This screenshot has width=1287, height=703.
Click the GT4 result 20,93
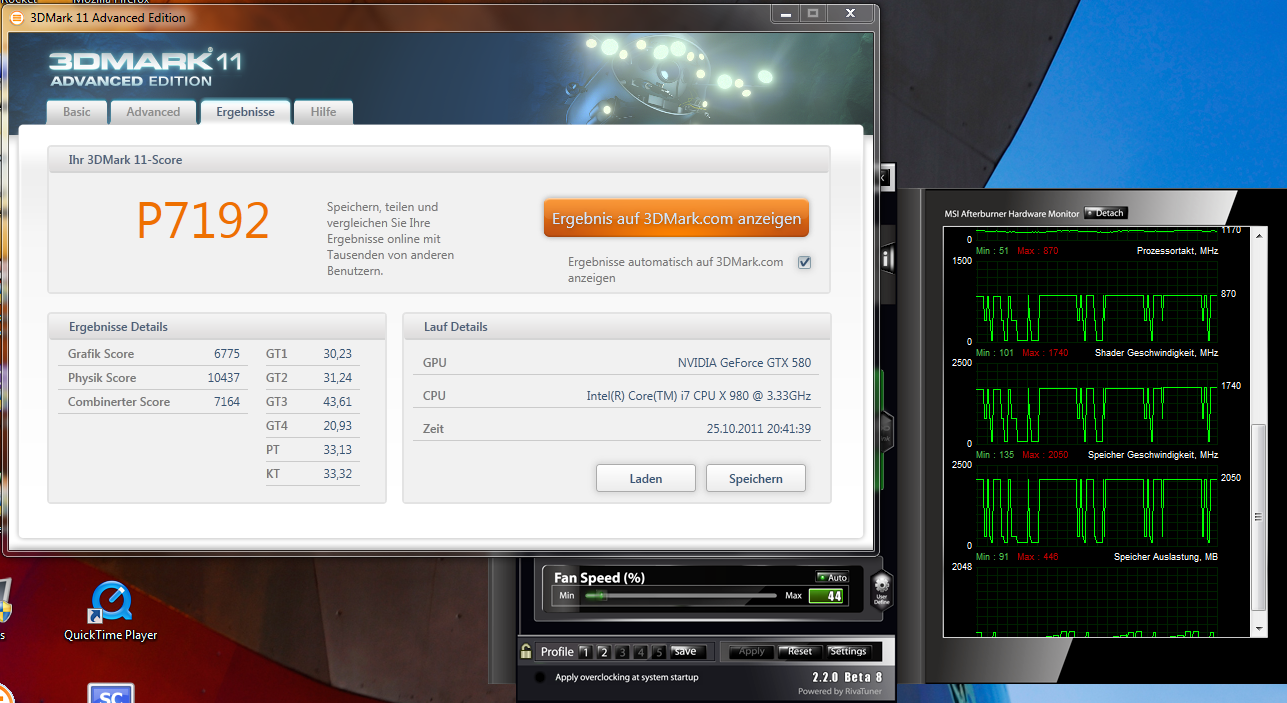click(337, 426)
